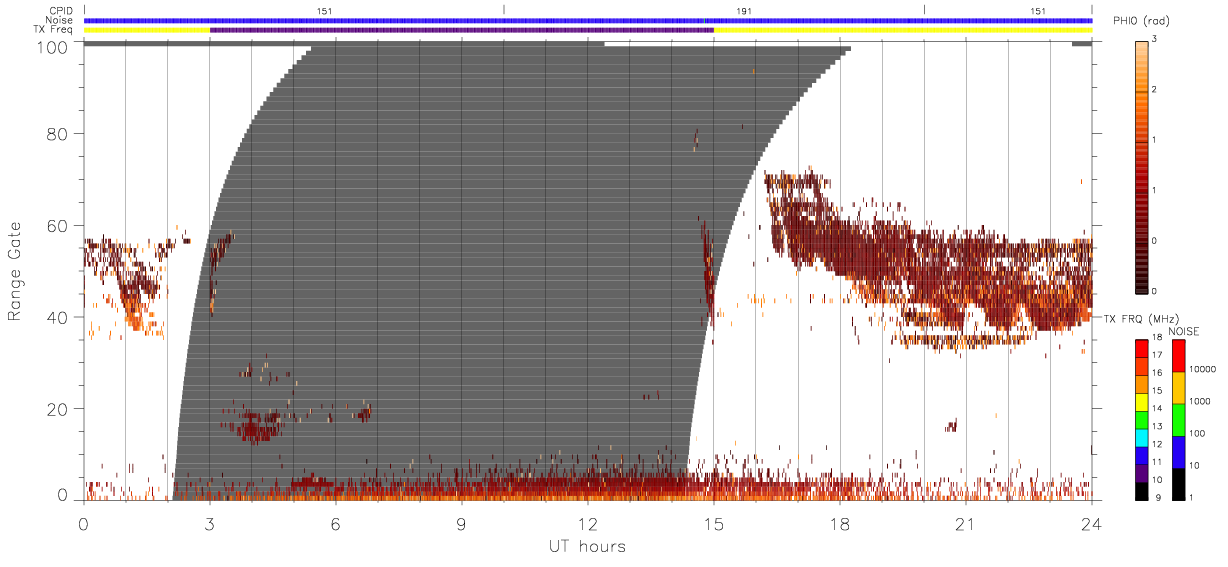Click the TX Freq row label

point(54,30)
